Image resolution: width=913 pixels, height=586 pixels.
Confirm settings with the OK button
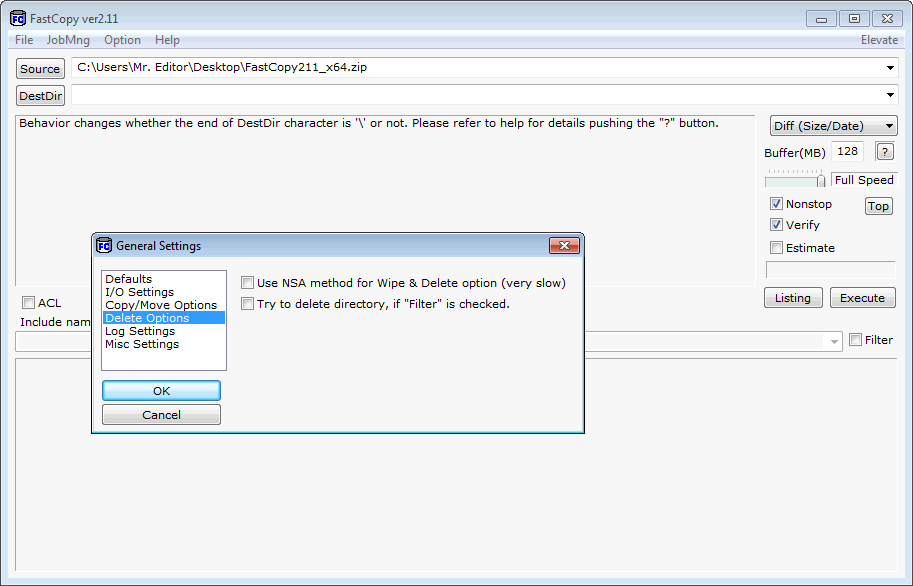pyautogui.click(x=161, y=391)
